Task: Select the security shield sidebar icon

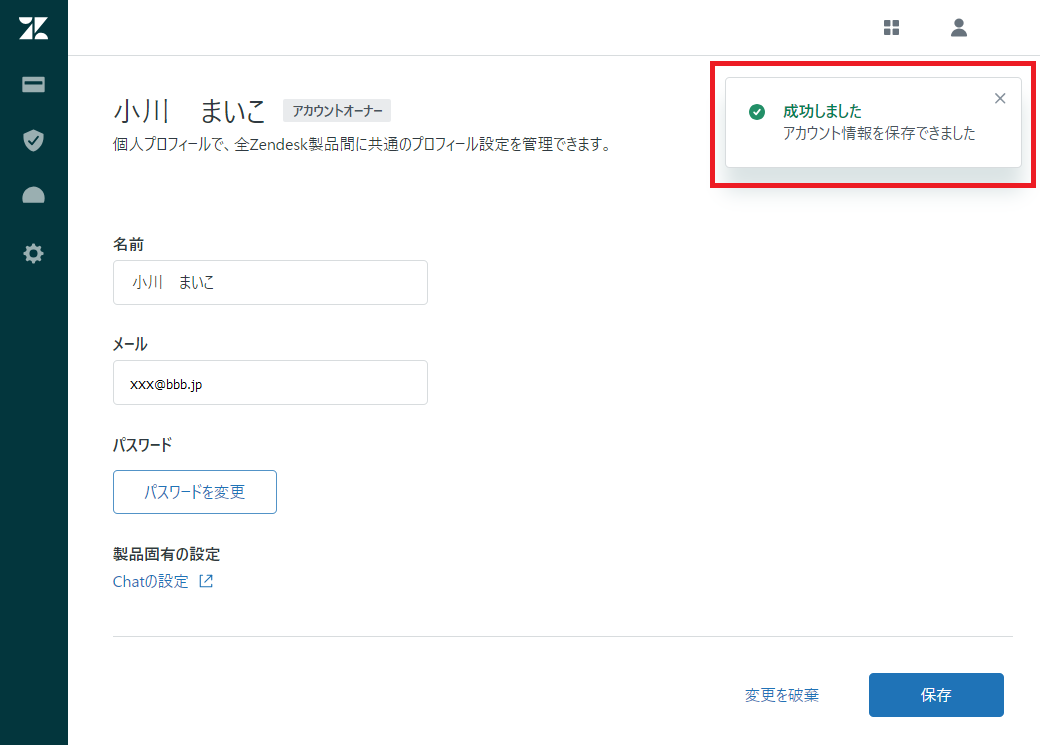Action: pos(33,140)
